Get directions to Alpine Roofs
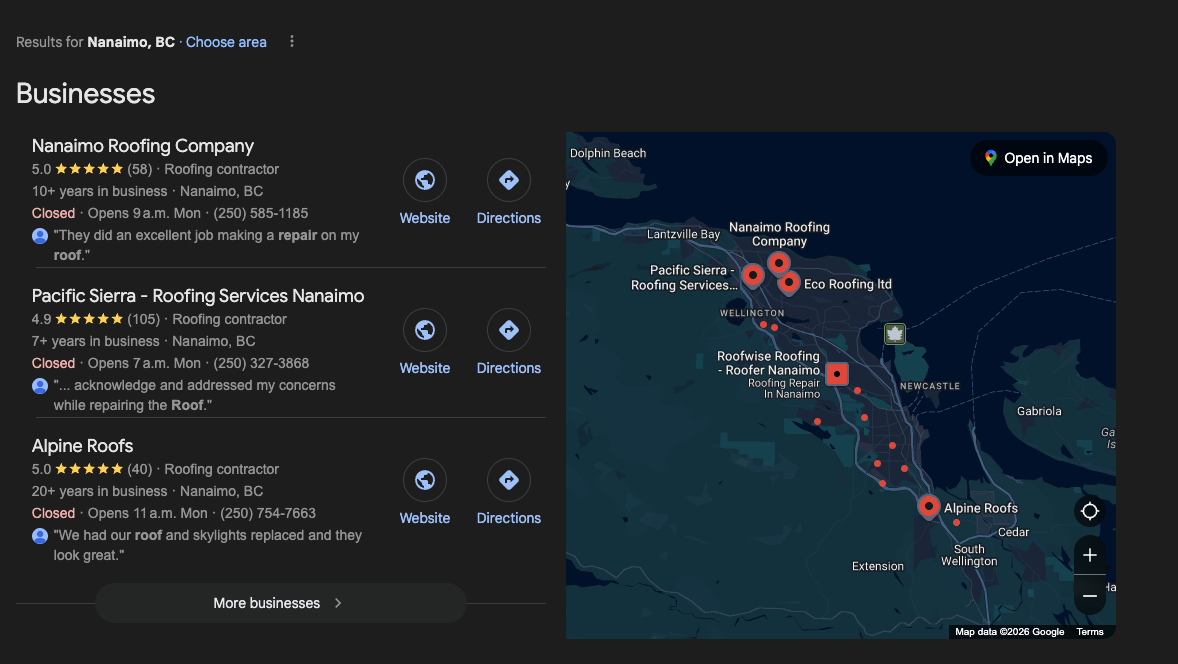The height and width of the screenshot is (664, 1178). [x=509, y=480]
